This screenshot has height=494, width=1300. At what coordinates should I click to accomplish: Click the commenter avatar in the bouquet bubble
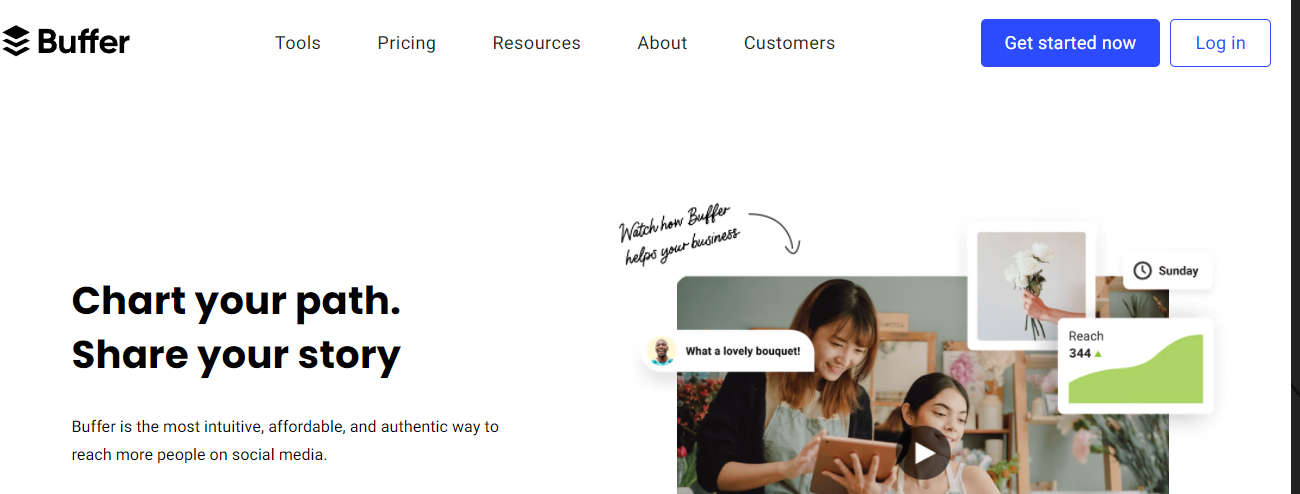coord(661,351)
